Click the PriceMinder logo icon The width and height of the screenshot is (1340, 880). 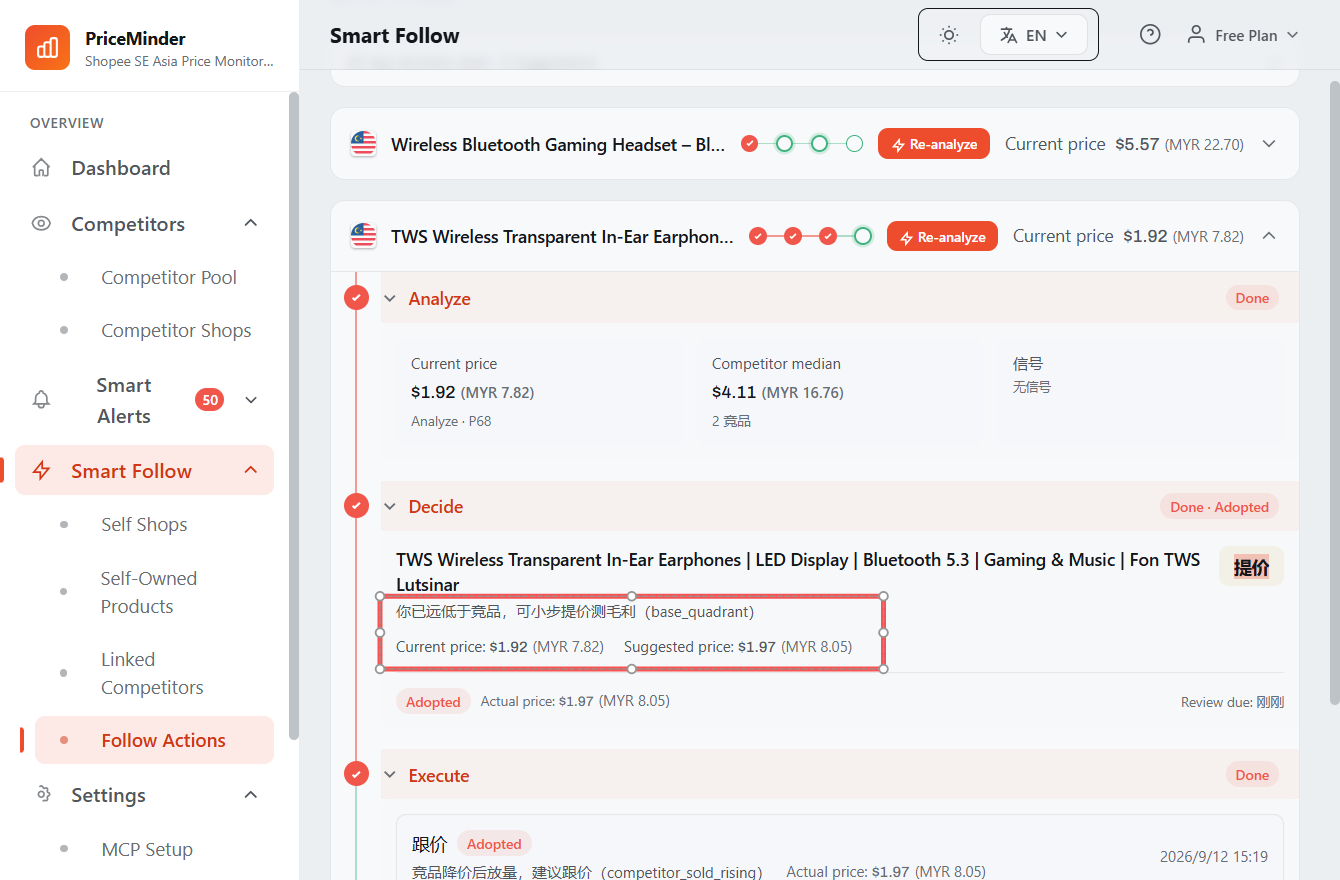coord(48,47)
